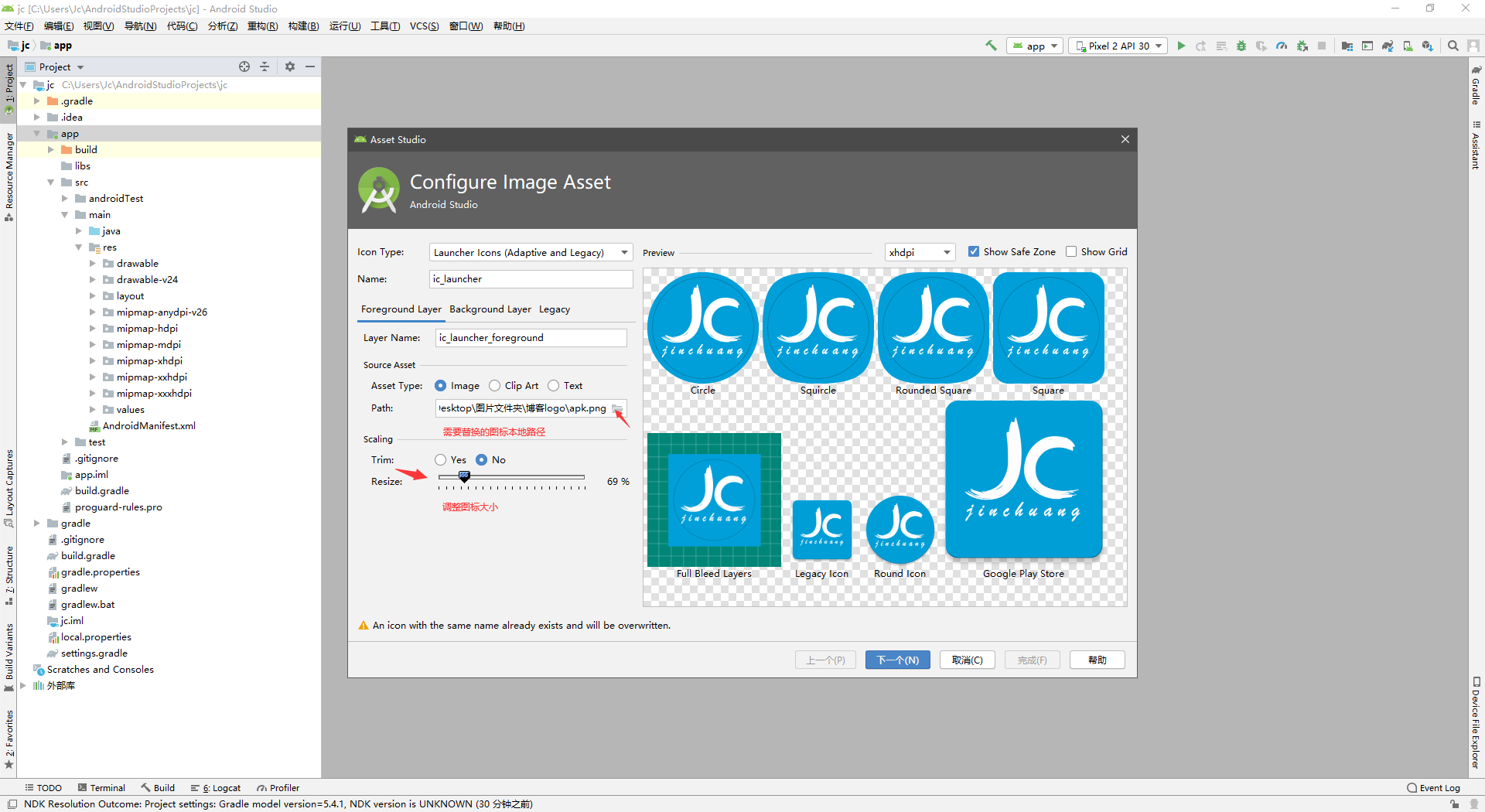The image size is (1485, 812).
Task: Open the VCS menu
Action: 424,26
